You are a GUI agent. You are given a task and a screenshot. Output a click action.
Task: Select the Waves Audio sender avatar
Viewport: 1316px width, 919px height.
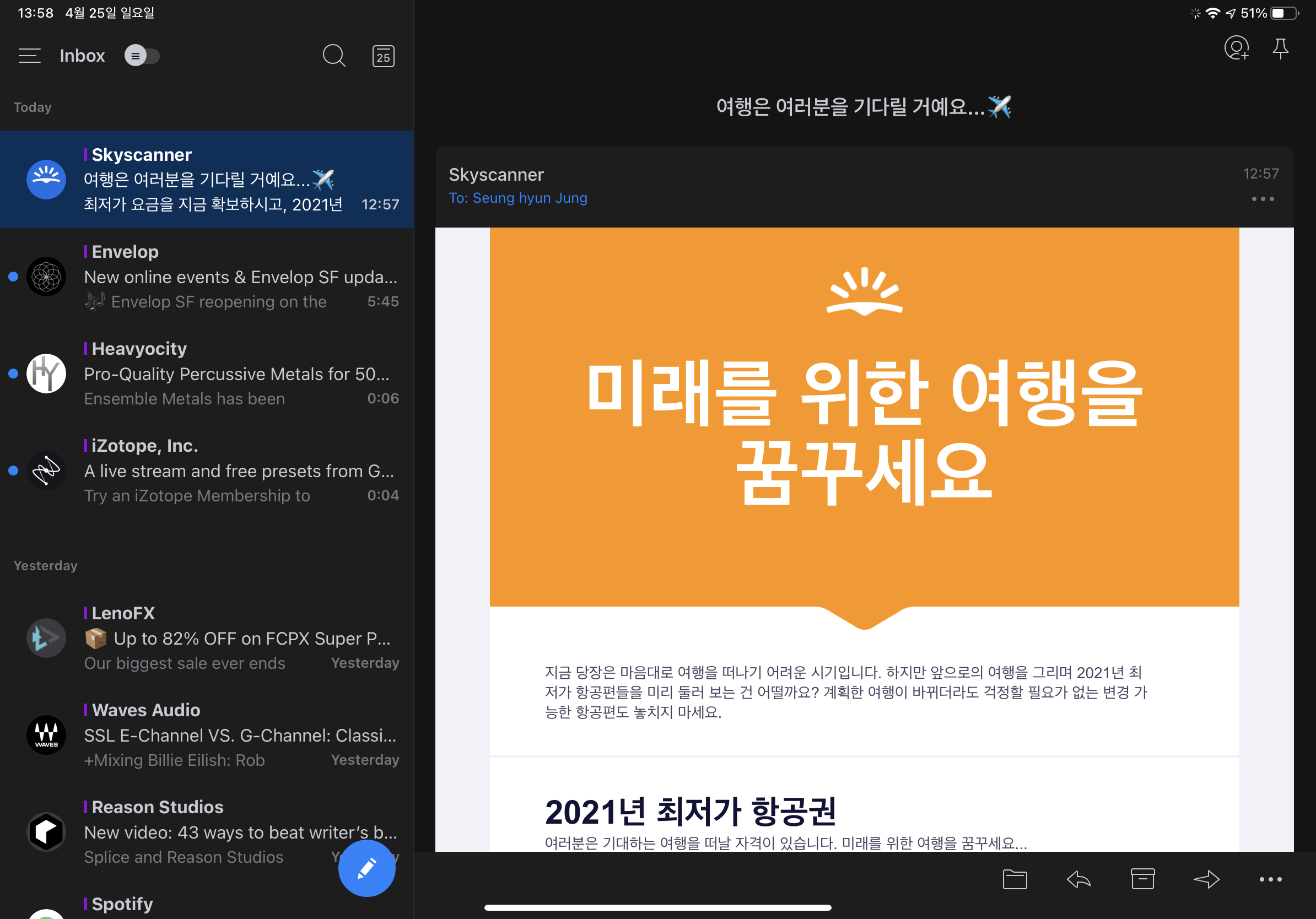point(46,735)
